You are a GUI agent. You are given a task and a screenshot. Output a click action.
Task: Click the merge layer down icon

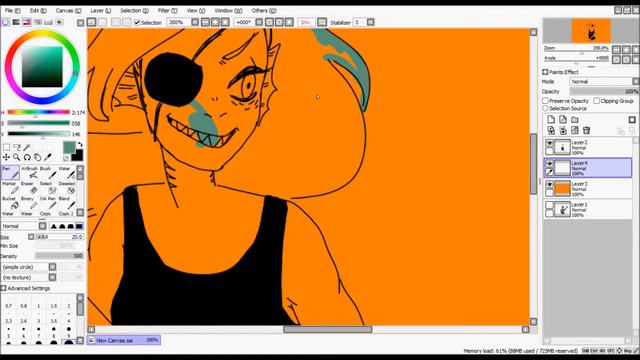[x=563, y=130]
